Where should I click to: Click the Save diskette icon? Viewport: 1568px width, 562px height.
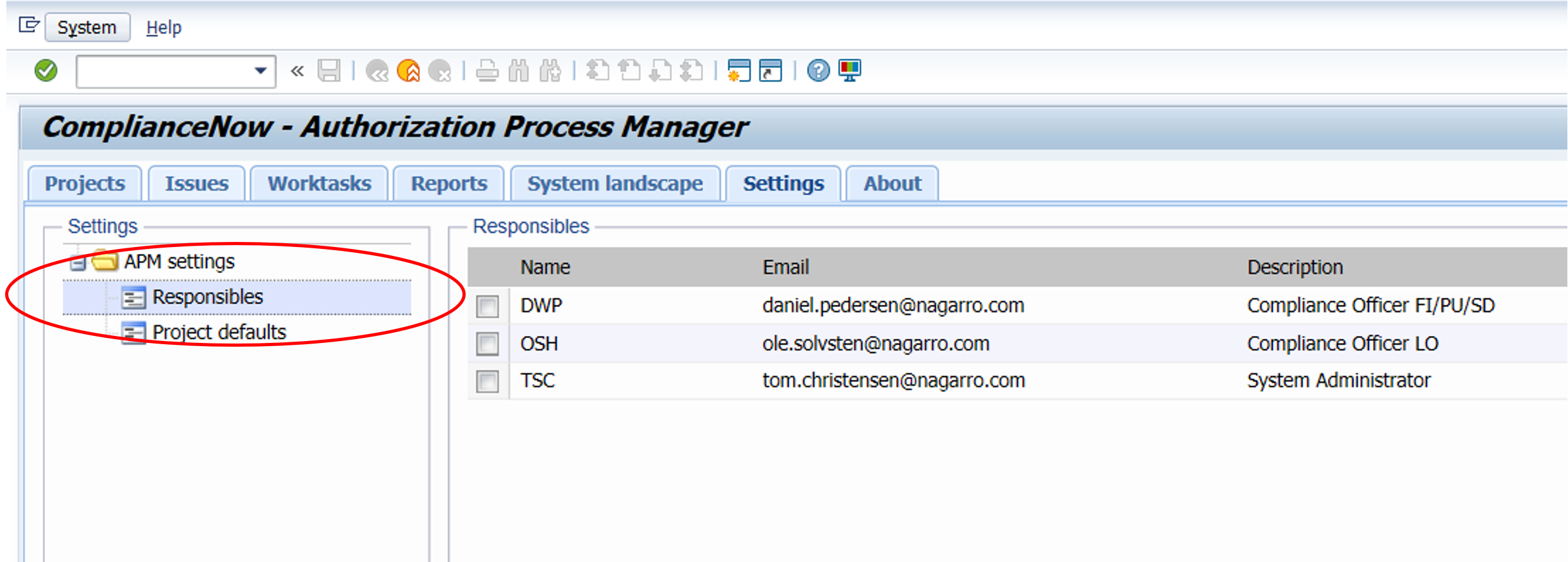(x=329, y=70)
